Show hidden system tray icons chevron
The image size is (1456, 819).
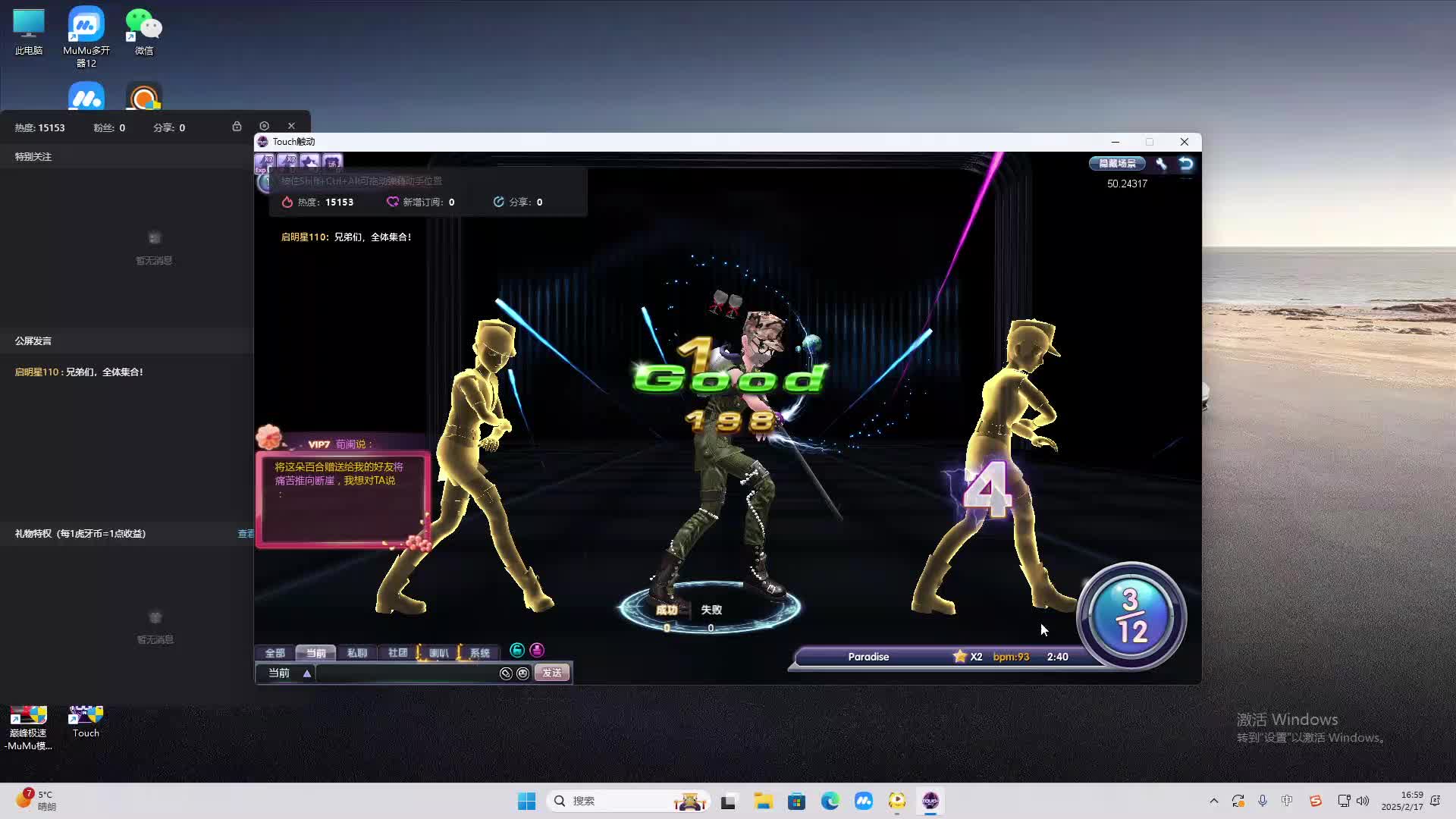coord(1213,801)
